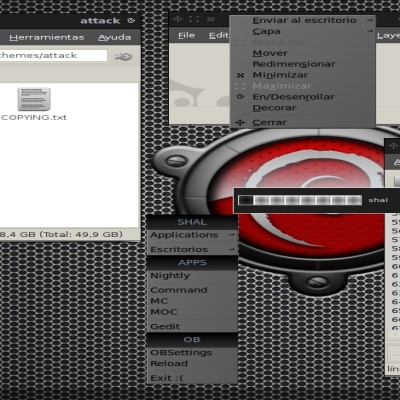Select the COPYING.txt file icon
Screen dimensions: 400x400
click(x=34, y=99)
